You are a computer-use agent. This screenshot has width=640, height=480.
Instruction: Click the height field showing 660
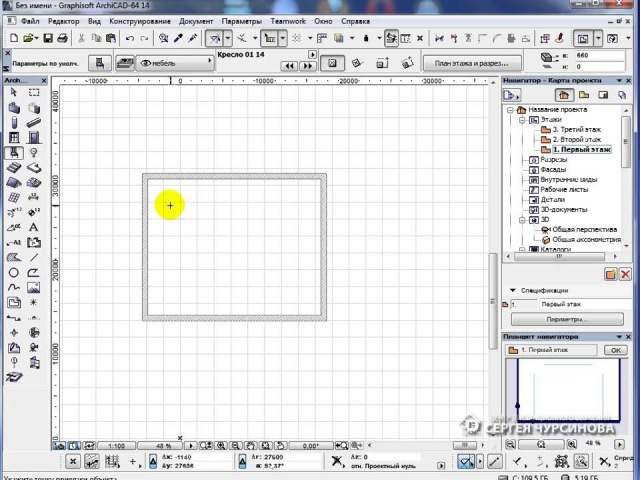coord(600,55)
